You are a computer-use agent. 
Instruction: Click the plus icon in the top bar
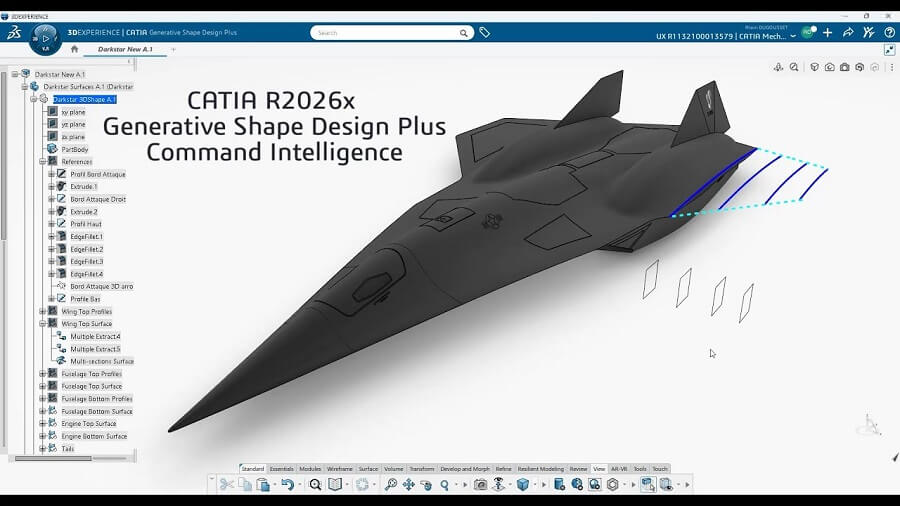tap(827, 33)
